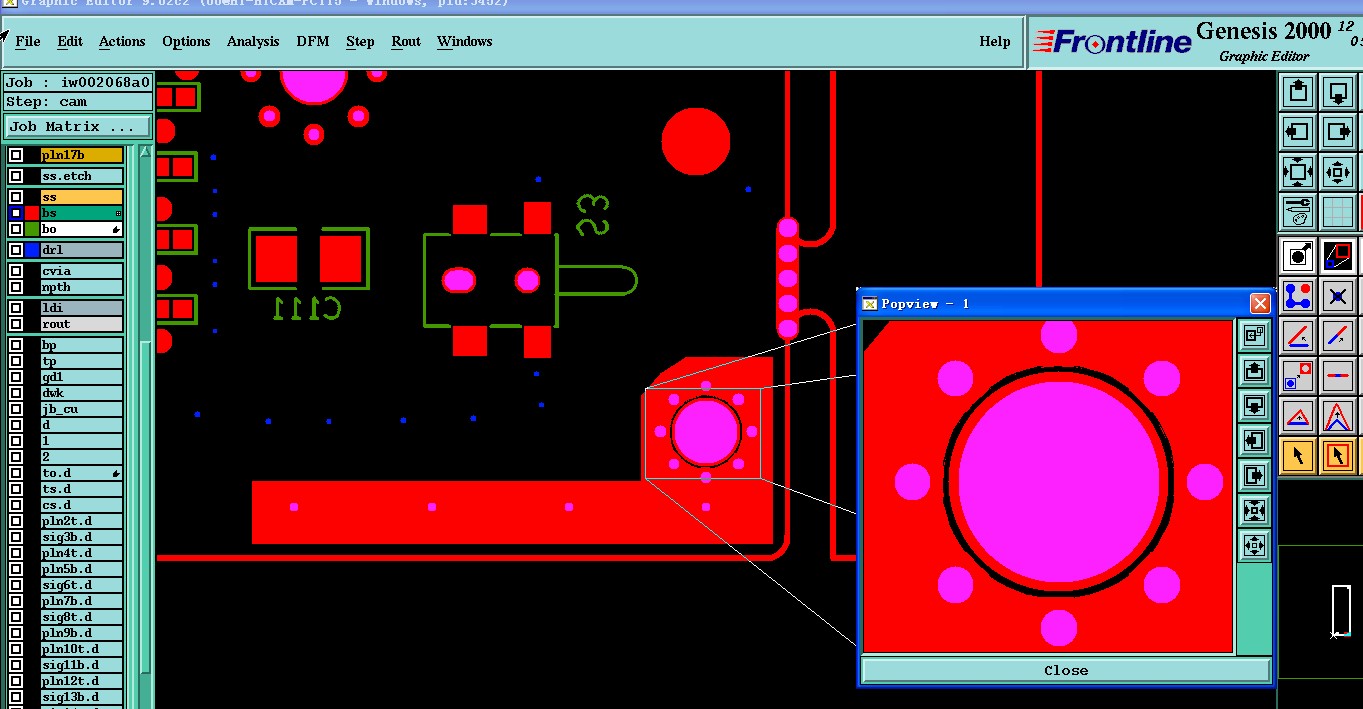Select the cs.d layer name

tap(82, 505)
